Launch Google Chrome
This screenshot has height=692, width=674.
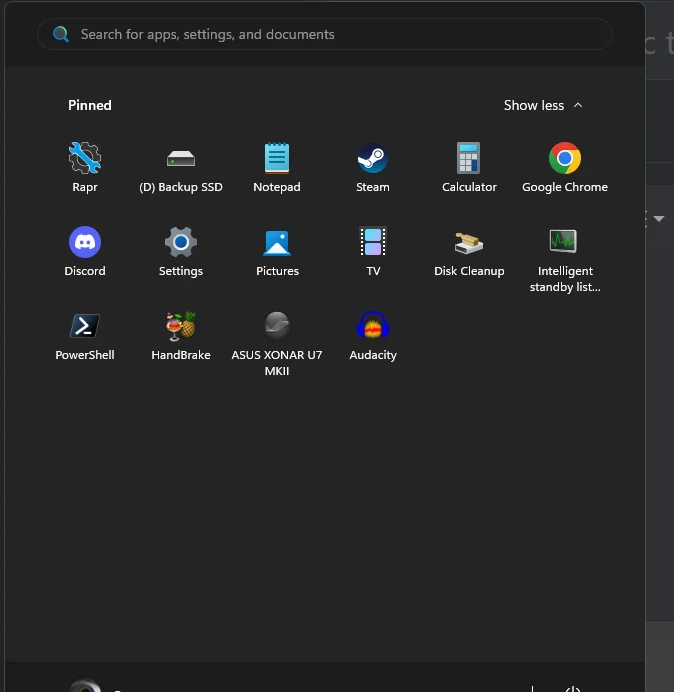pyautogui.click(x=565, y=168)
